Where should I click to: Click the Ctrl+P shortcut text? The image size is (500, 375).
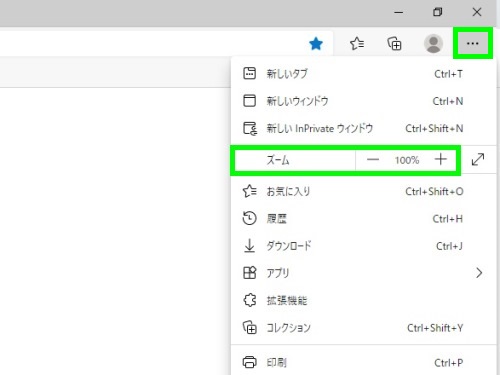448,363
